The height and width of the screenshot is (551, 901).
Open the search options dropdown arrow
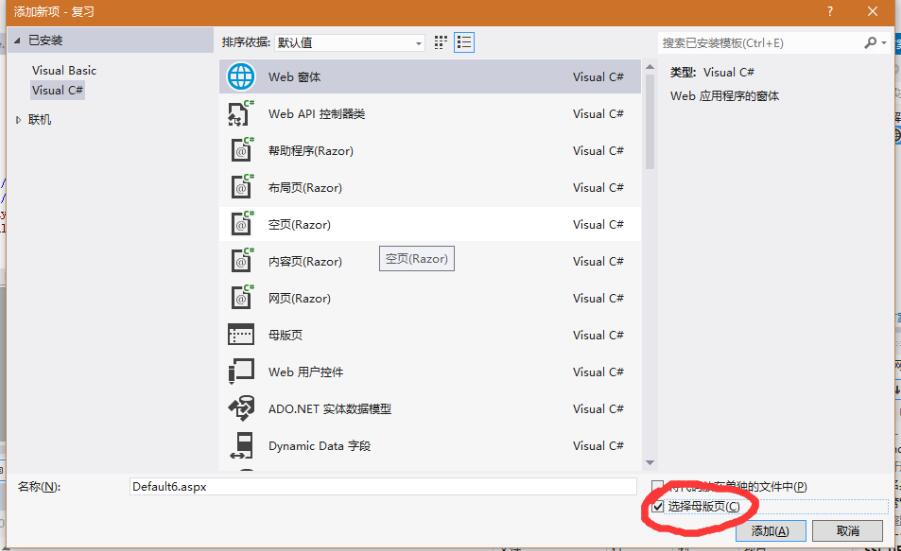tap(884, 43)
